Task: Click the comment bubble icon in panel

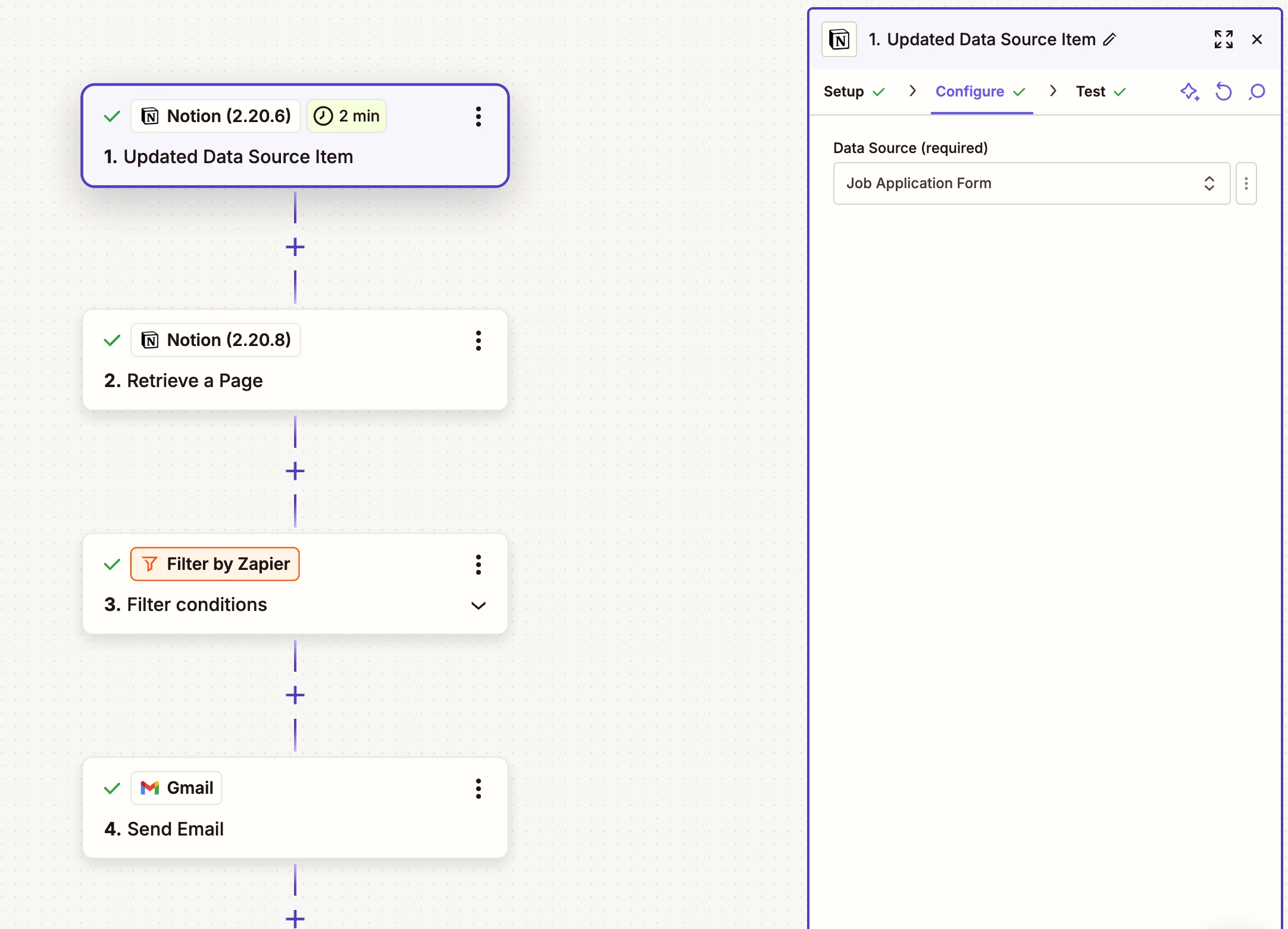Action: point(1256,92)
